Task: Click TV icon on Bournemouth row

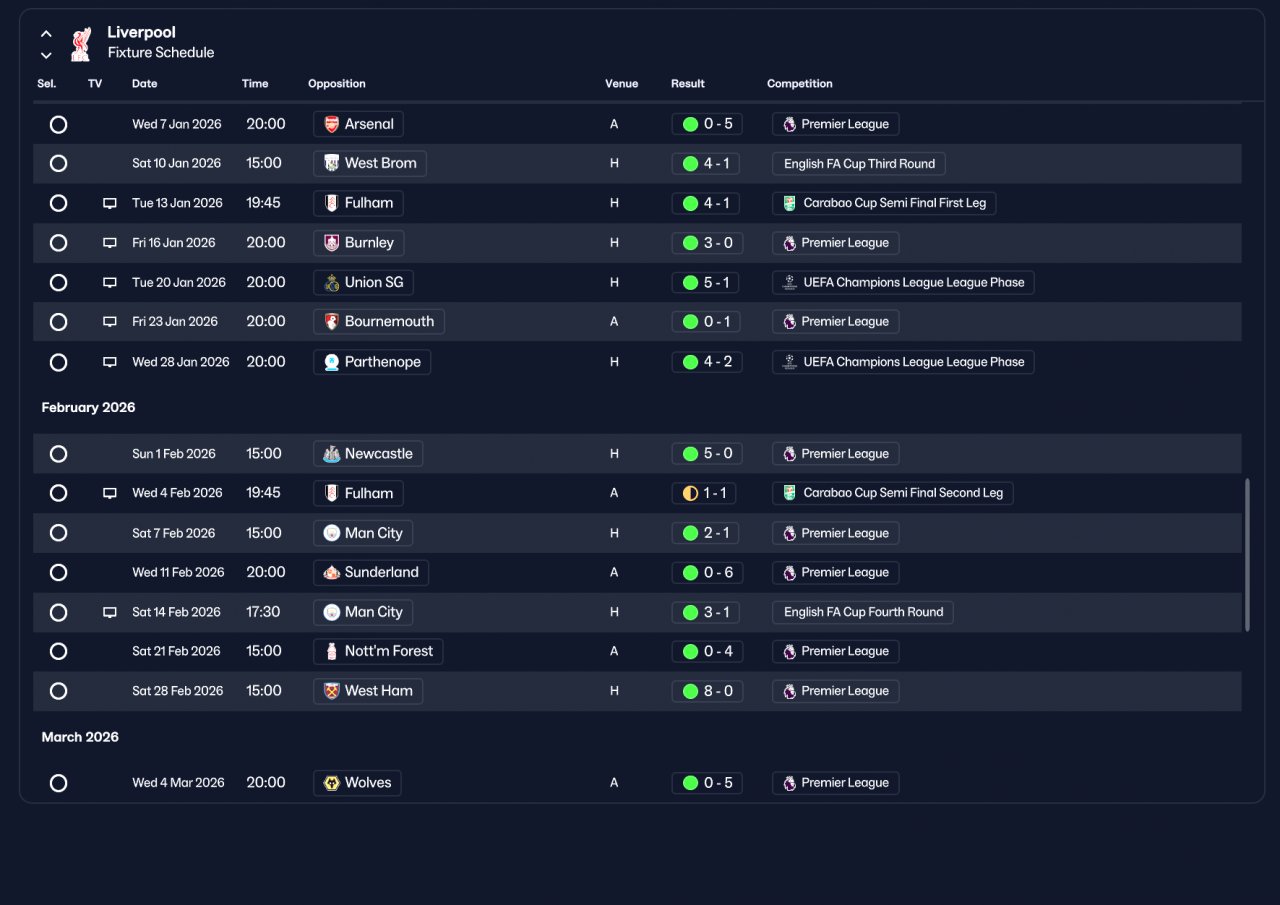Action: [x=110, y=322]
